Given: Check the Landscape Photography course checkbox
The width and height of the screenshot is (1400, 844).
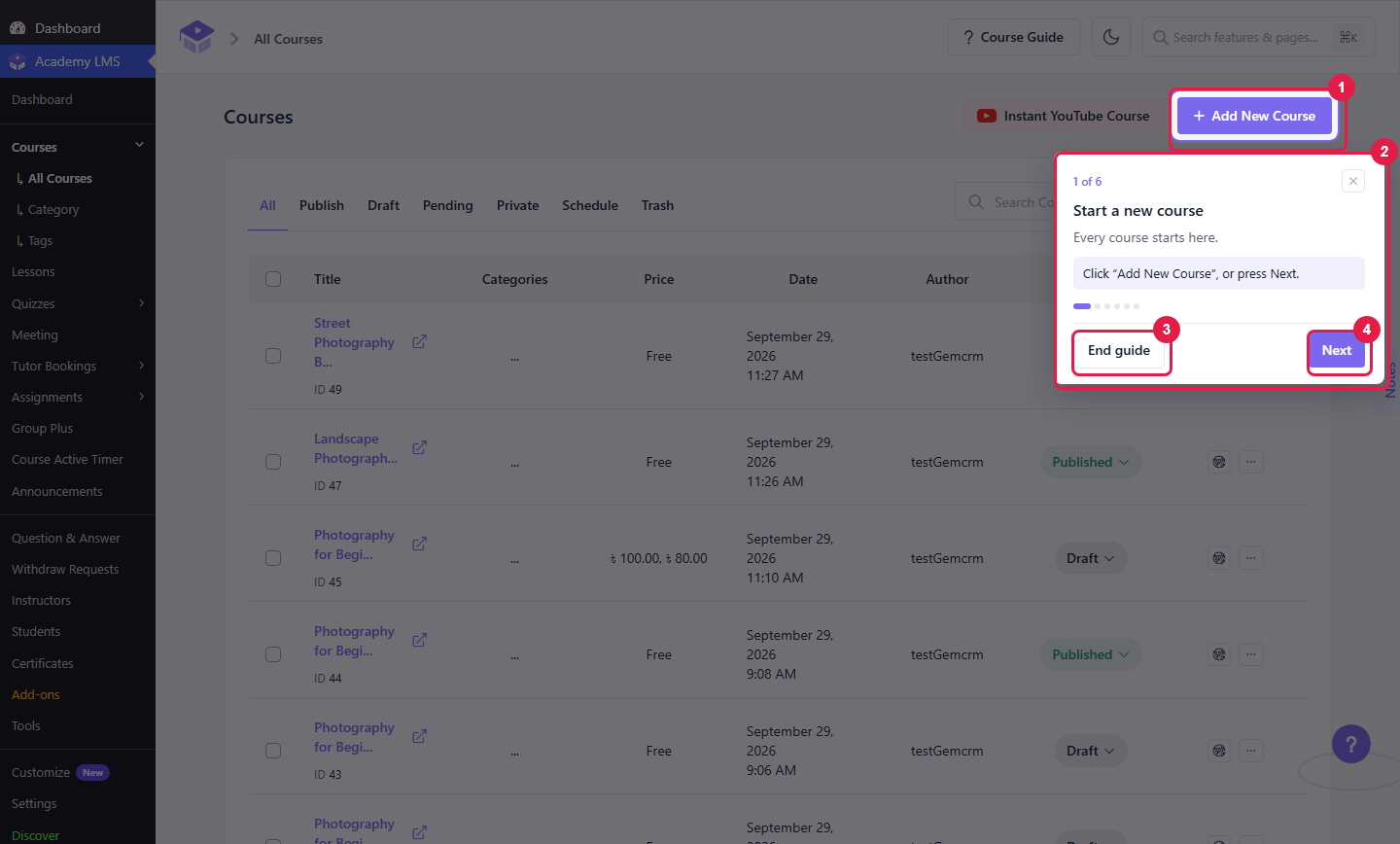Looking at the screenshot, I should click(x=273, y=462).
